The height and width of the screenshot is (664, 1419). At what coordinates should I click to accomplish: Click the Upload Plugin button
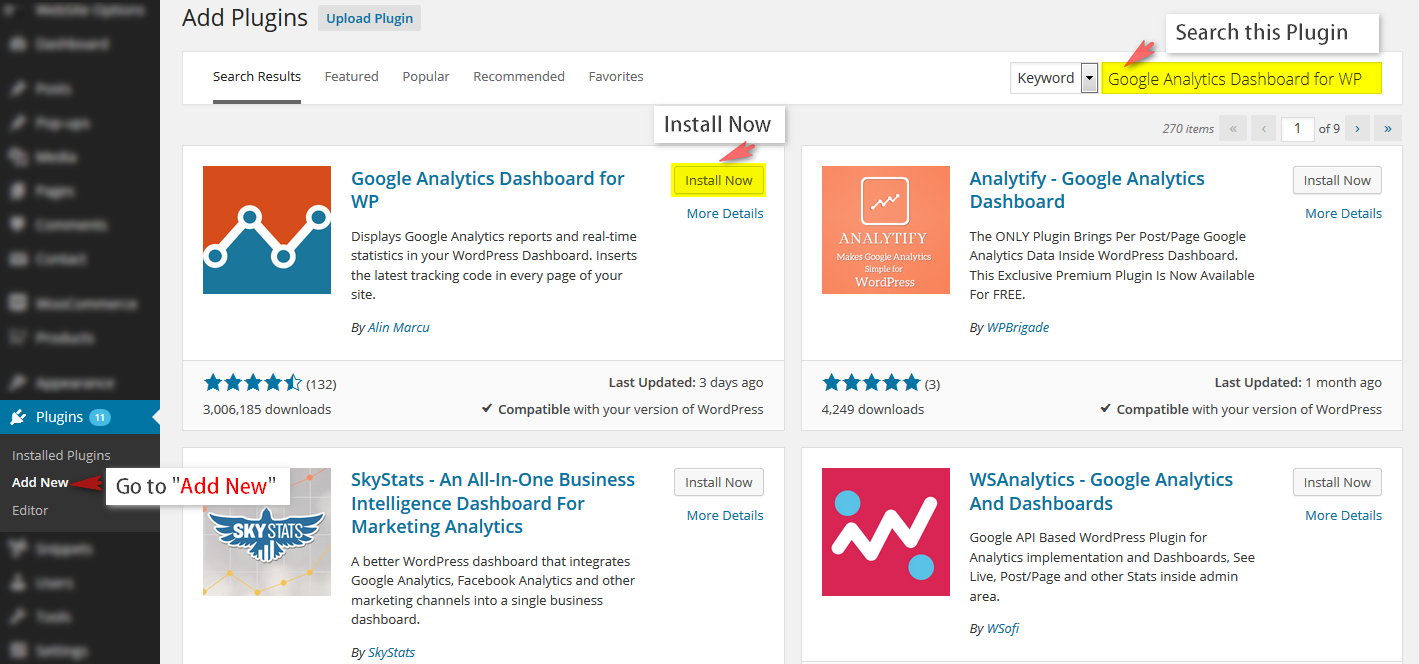368,17
